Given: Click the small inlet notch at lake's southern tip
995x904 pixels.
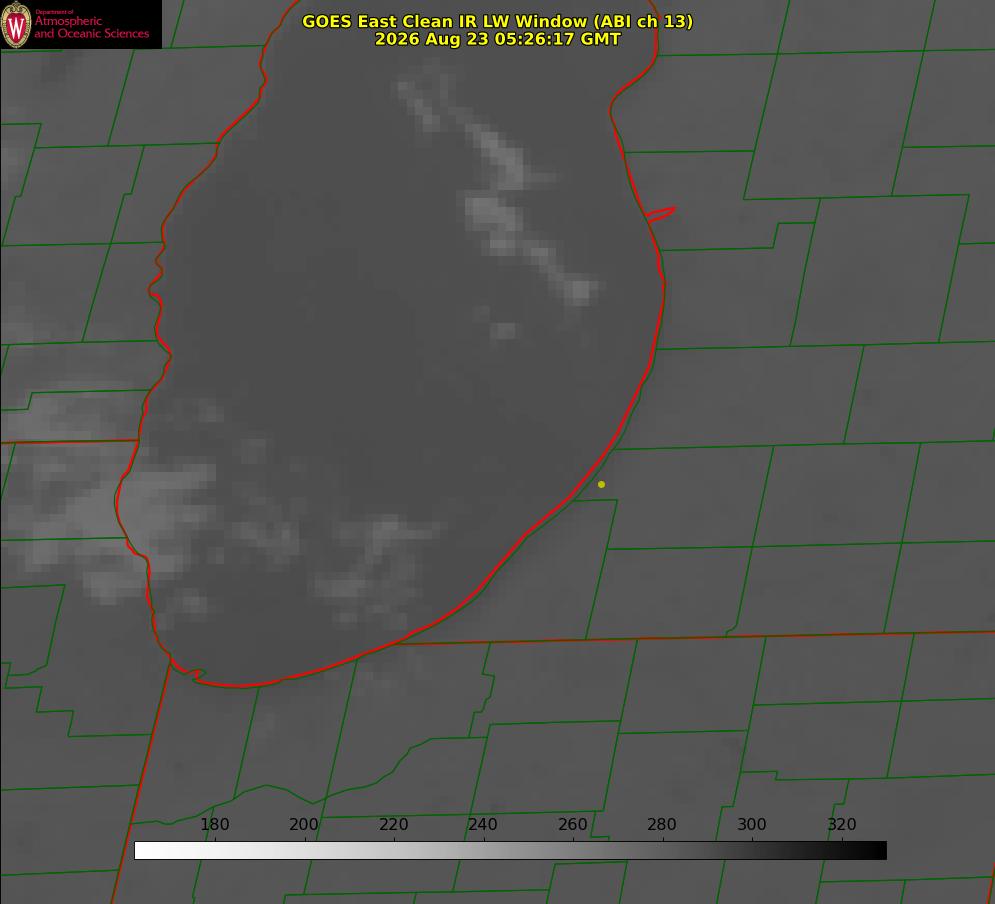Looking at the screenshot, I should click(x=196, y=674).
